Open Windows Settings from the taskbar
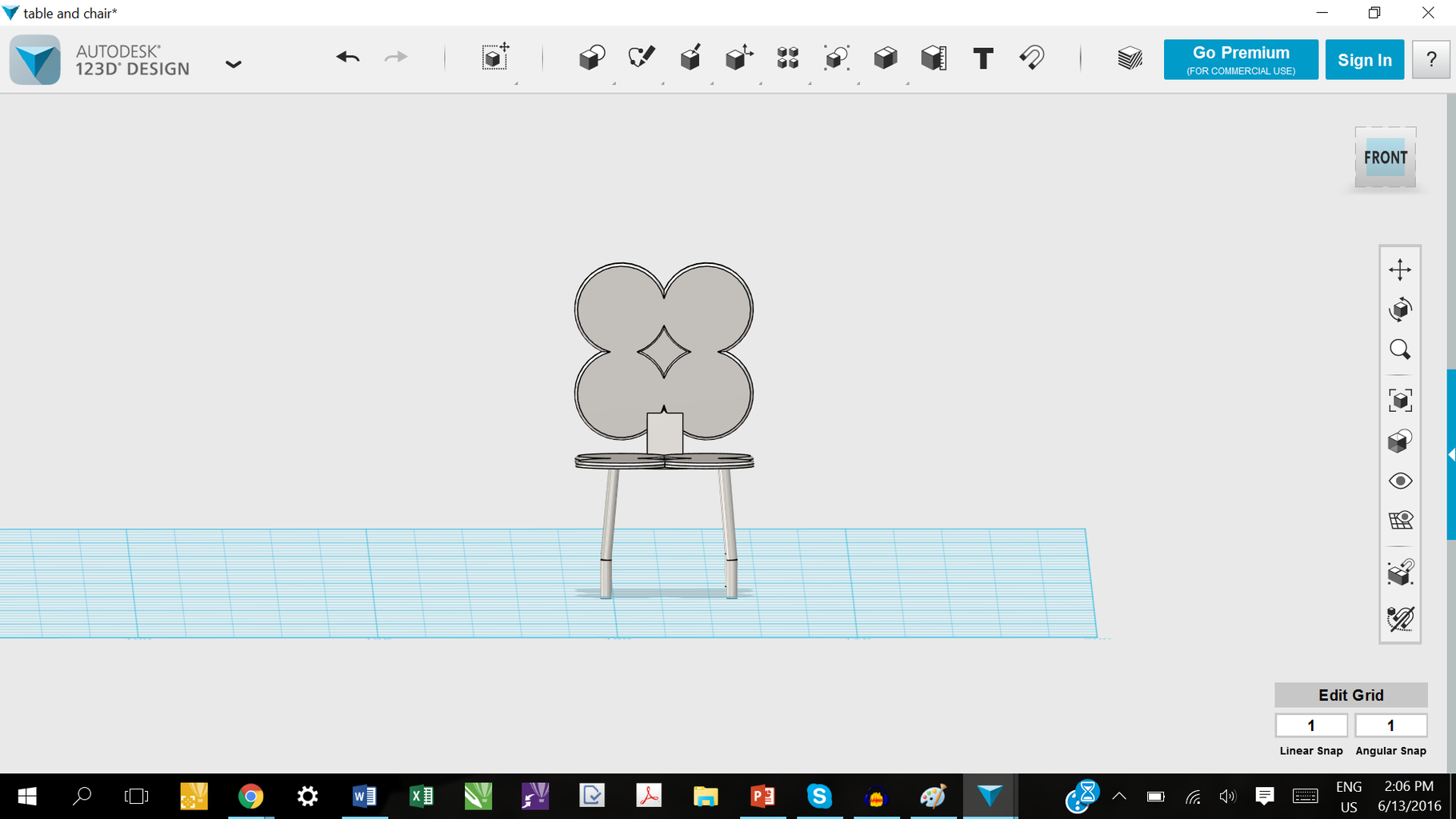Image resolution: width=1456 pixels, height=819 pixels. (307, 797)
